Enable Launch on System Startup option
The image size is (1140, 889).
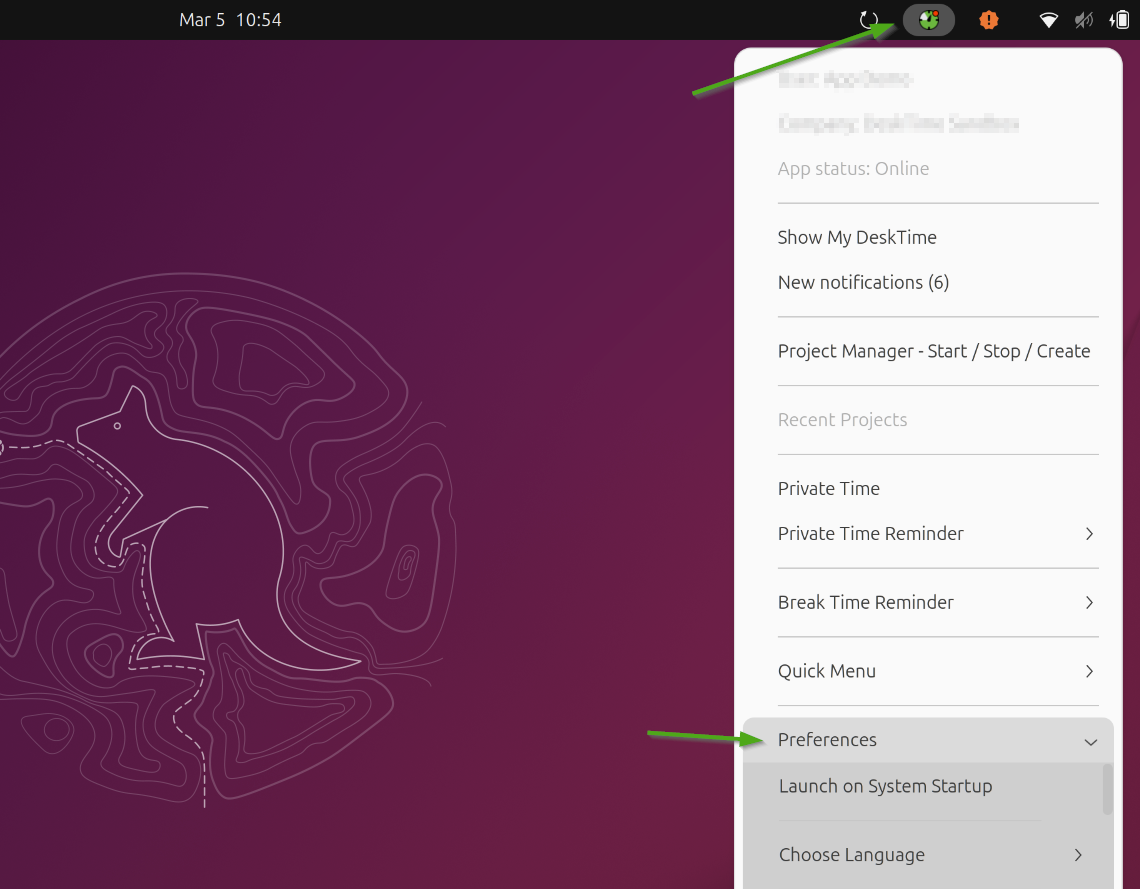coord(885,786)
